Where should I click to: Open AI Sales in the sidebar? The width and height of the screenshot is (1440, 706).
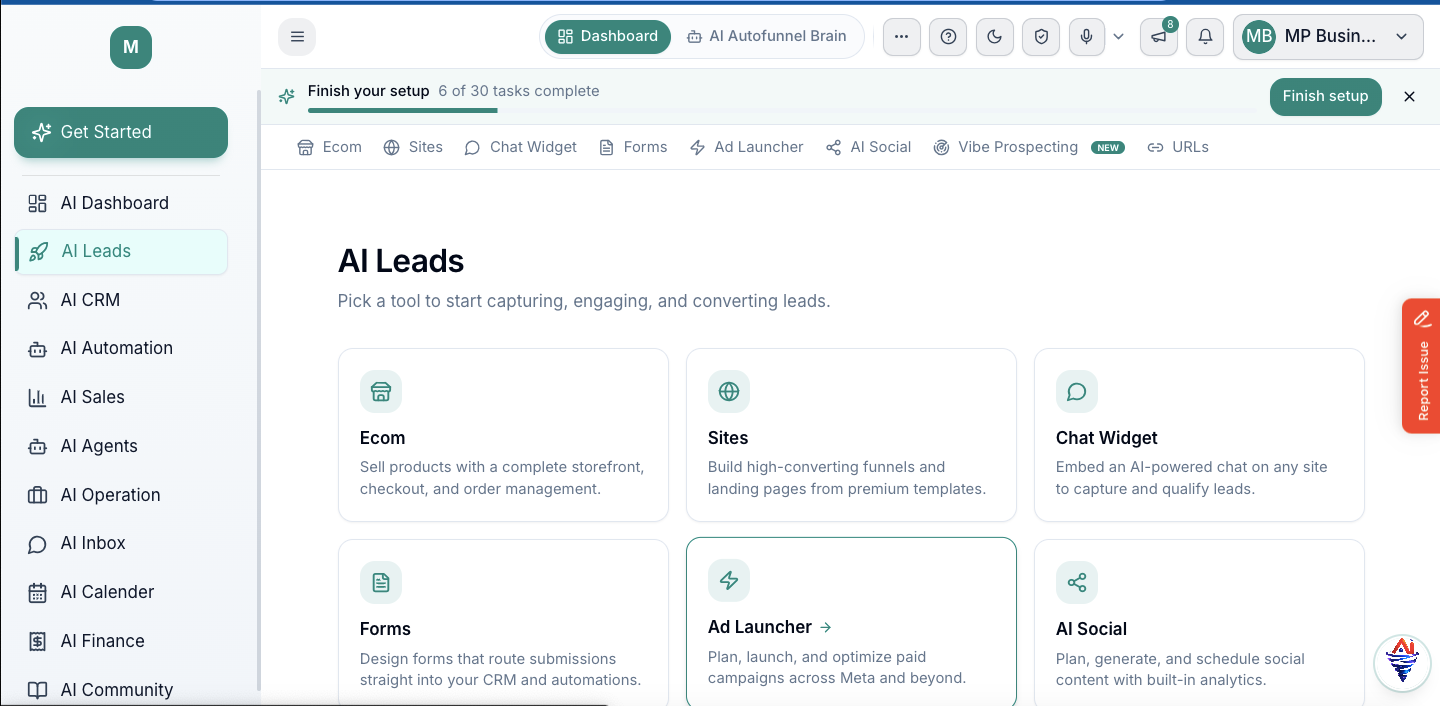121,397
